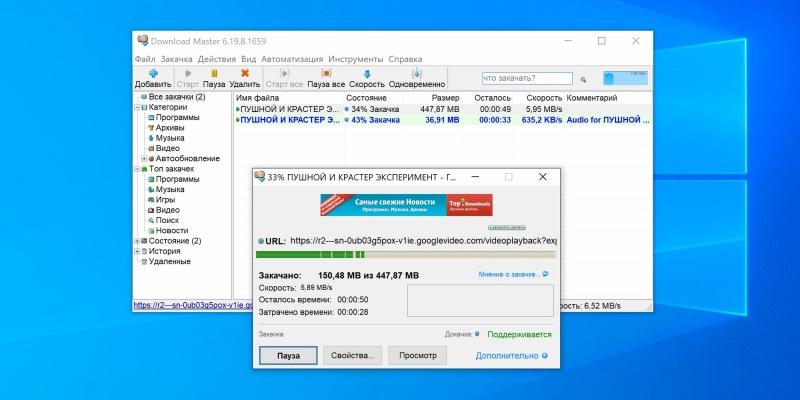The width and height of the screenshot is (800, 400).
Task: Expand the История tree node
Action: tap(137, 251)
